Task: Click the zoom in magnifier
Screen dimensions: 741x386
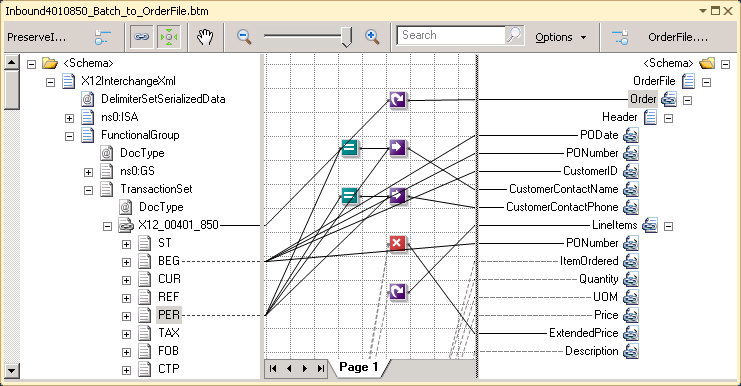Action: [372, 37]
